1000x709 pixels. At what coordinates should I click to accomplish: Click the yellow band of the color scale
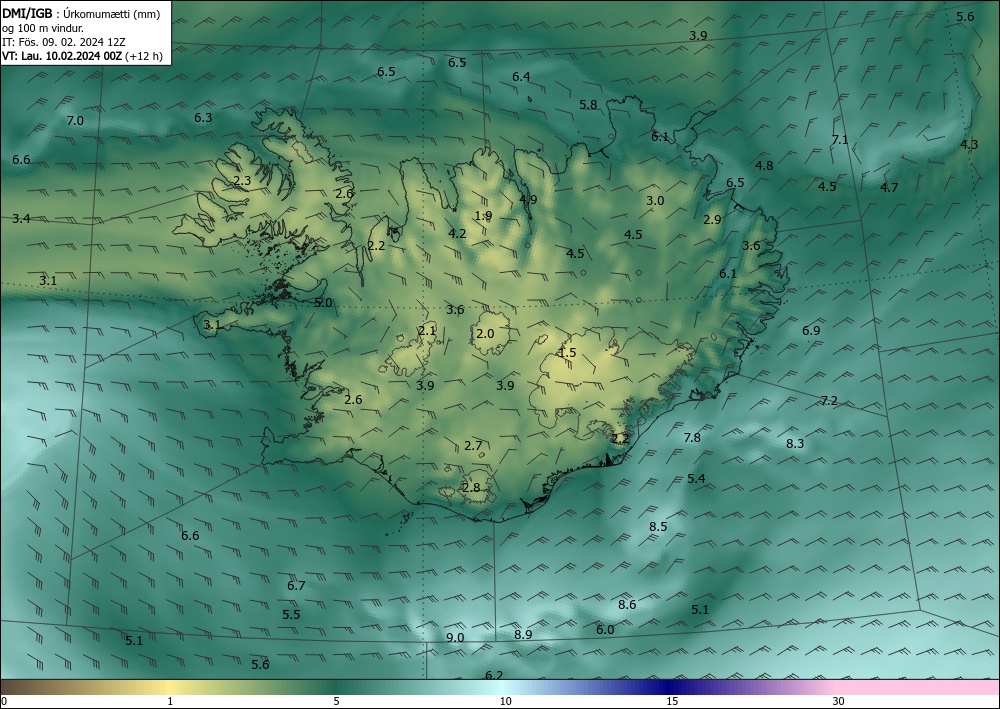(x=170, y=687)
